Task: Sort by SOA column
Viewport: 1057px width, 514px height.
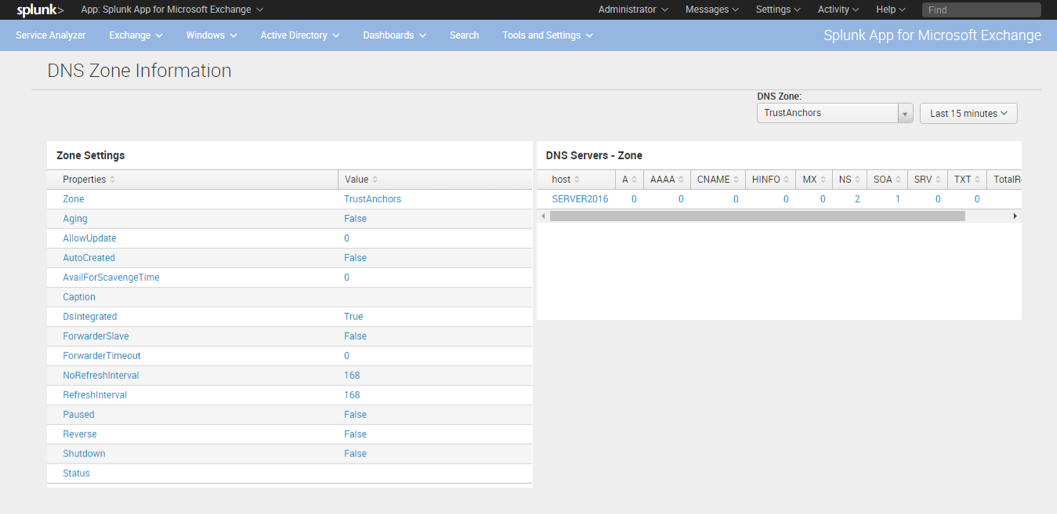Action: point(886,179)
